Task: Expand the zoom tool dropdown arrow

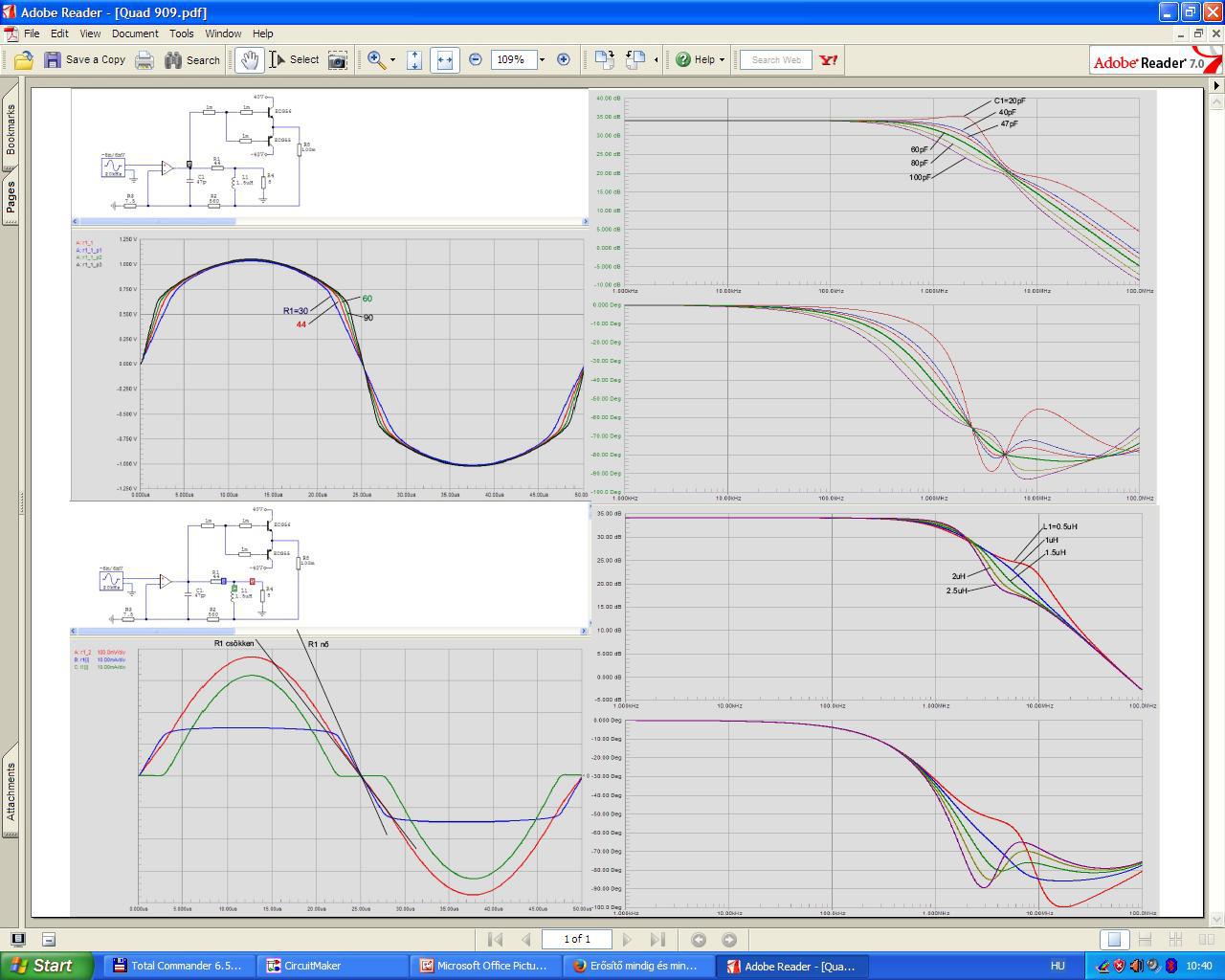Action: pyautogui.click(x=392, y=60)
